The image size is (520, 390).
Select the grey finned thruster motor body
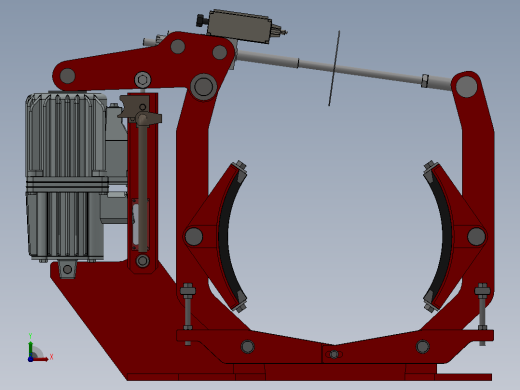[67, 177]
